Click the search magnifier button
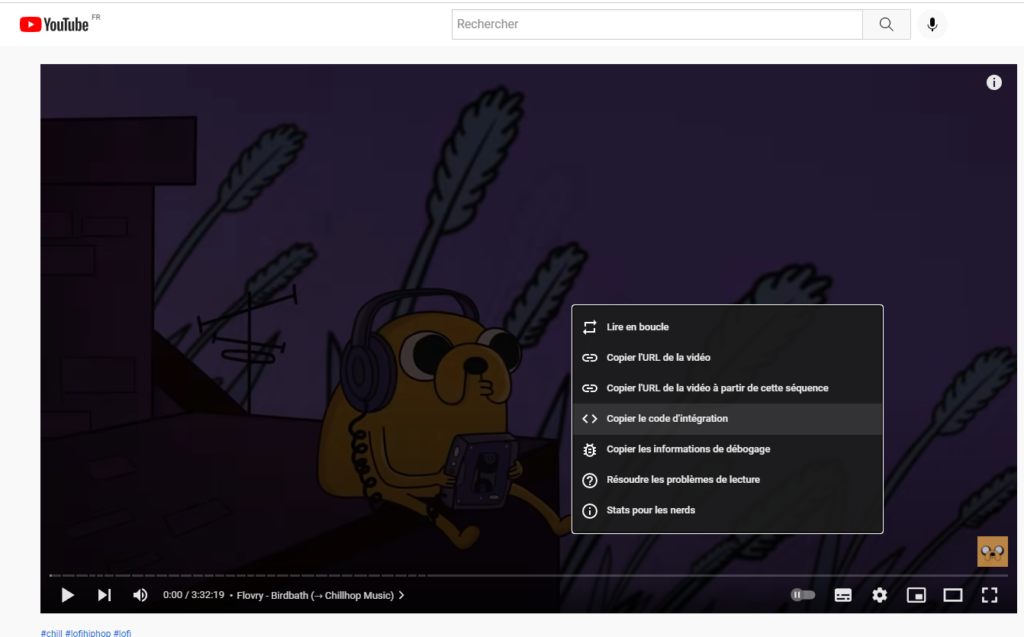This screenshot has width=1024, height=637. 886,24
